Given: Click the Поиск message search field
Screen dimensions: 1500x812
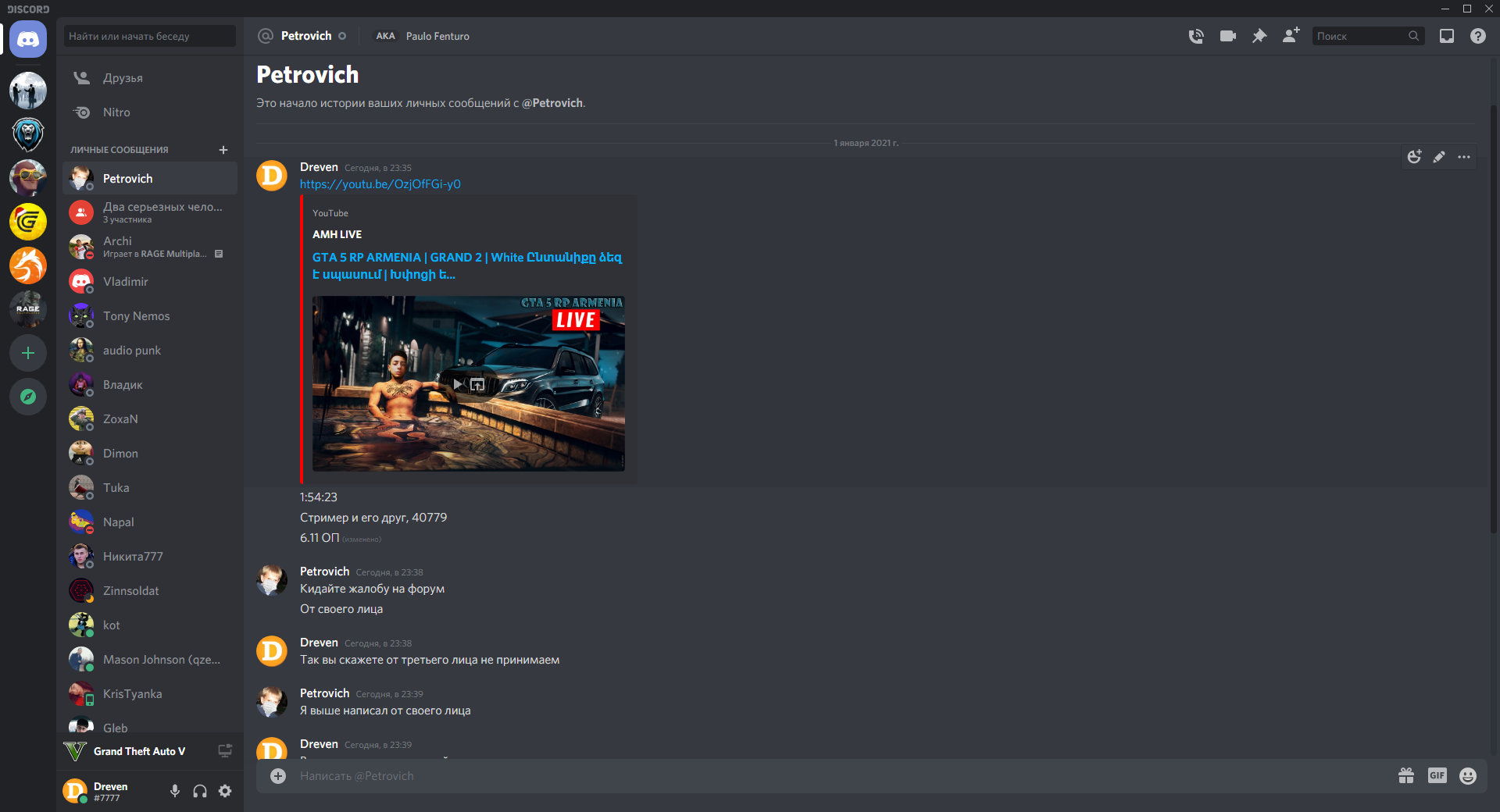Looking at the screenshot, I should pyautogui.click(x=1368, y=36).
